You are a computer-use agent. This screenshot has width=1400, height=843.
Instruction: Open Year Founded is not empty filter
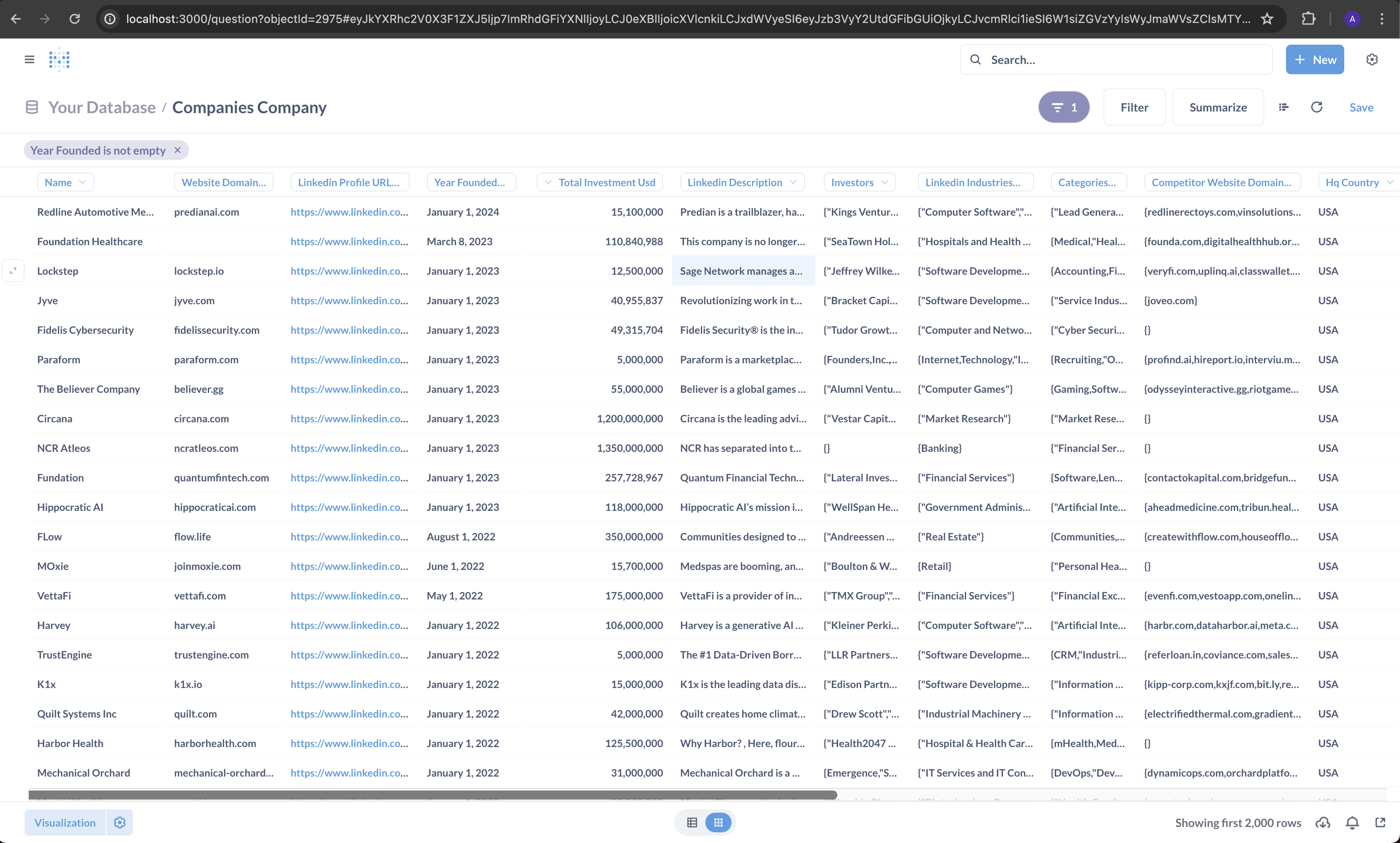pos(98,150)
